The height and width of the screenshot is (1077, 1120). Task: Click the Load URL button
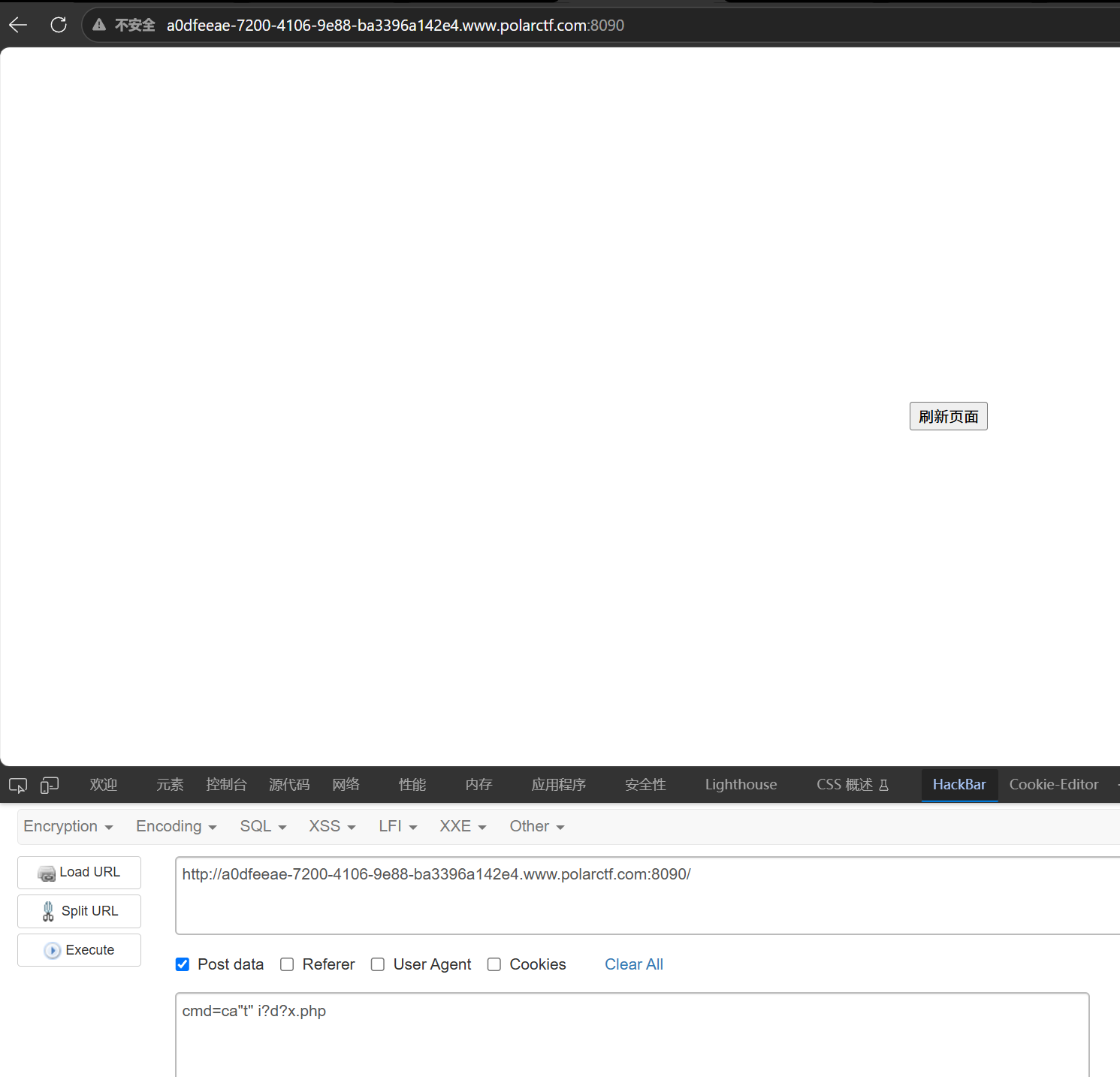tap(79, 872)
